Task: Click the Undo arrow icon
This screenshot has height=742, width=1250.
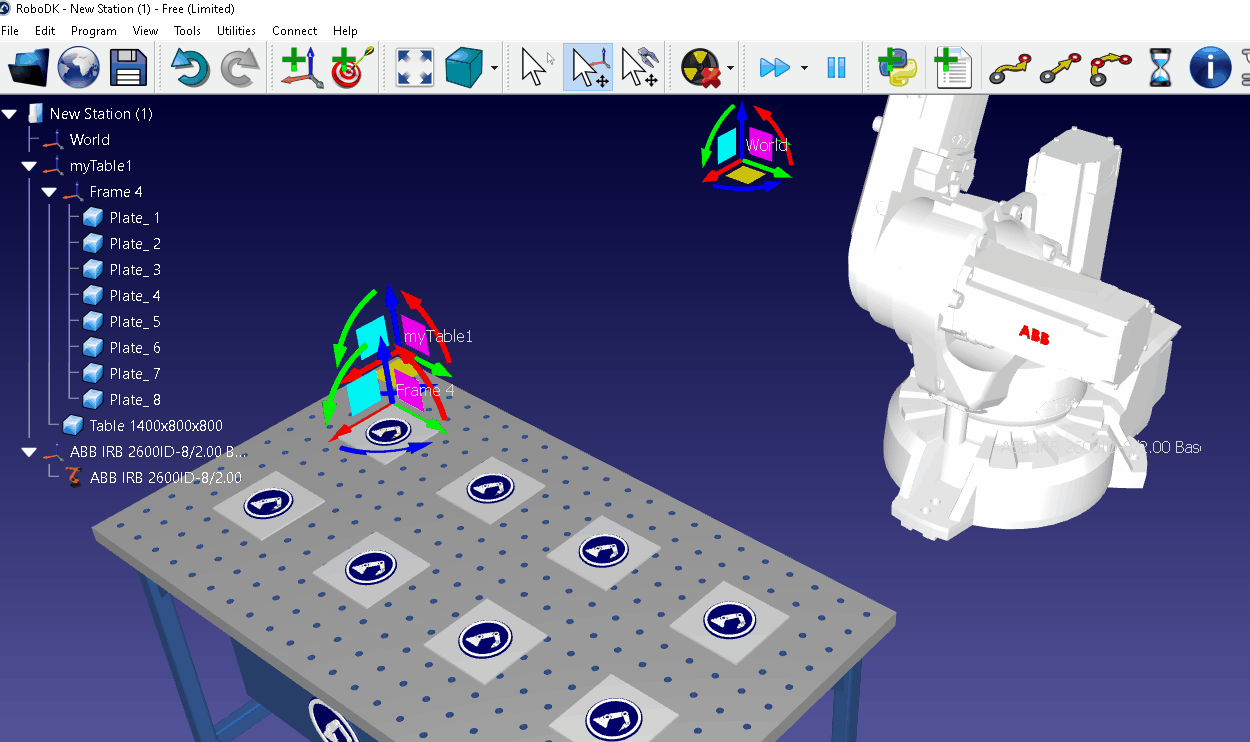Action: coord(190,68)
